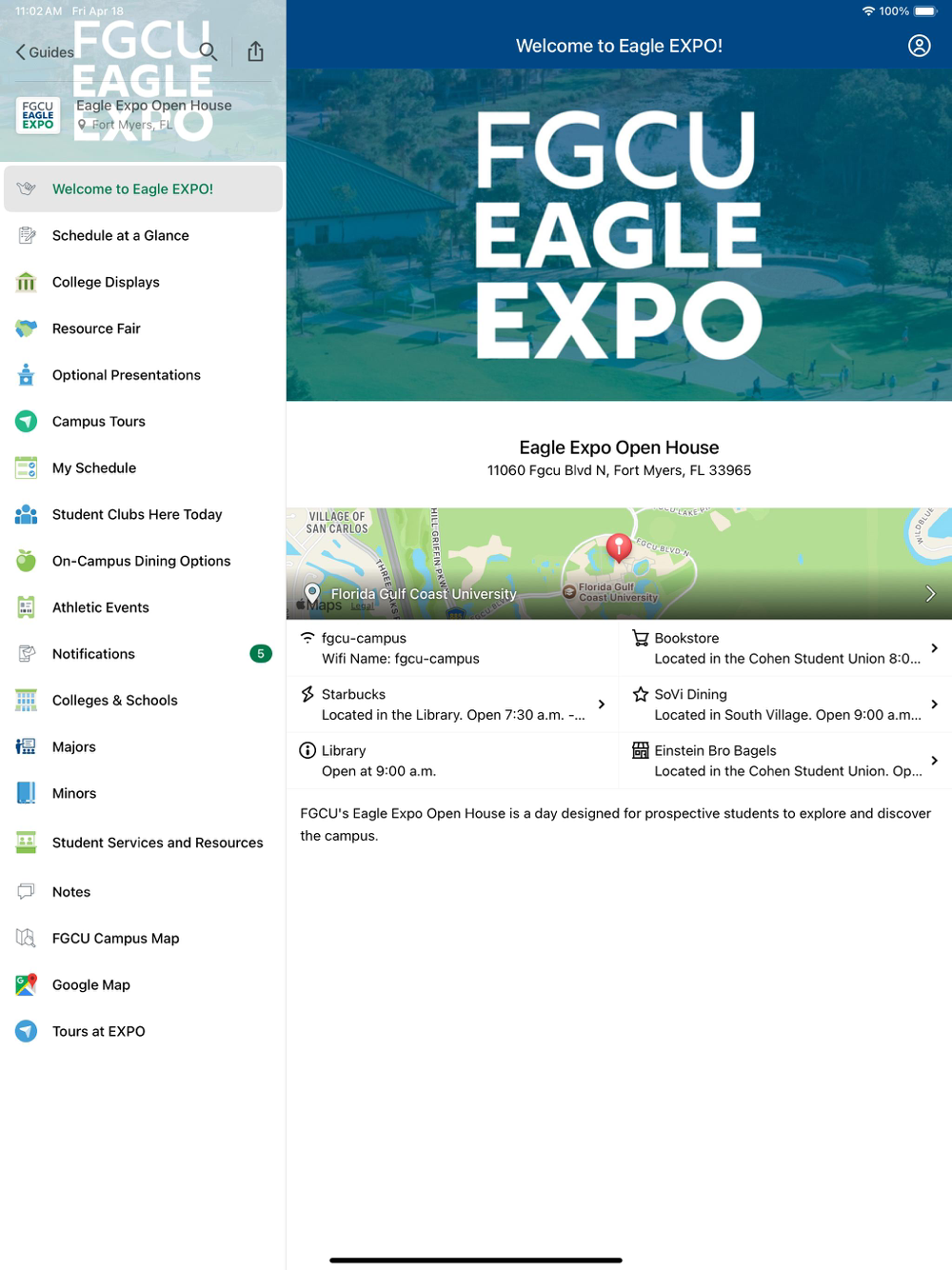Viewport: 952px width, 1270px height.
Task: Tap the SoVi Dining star icon
Action: 641,694
